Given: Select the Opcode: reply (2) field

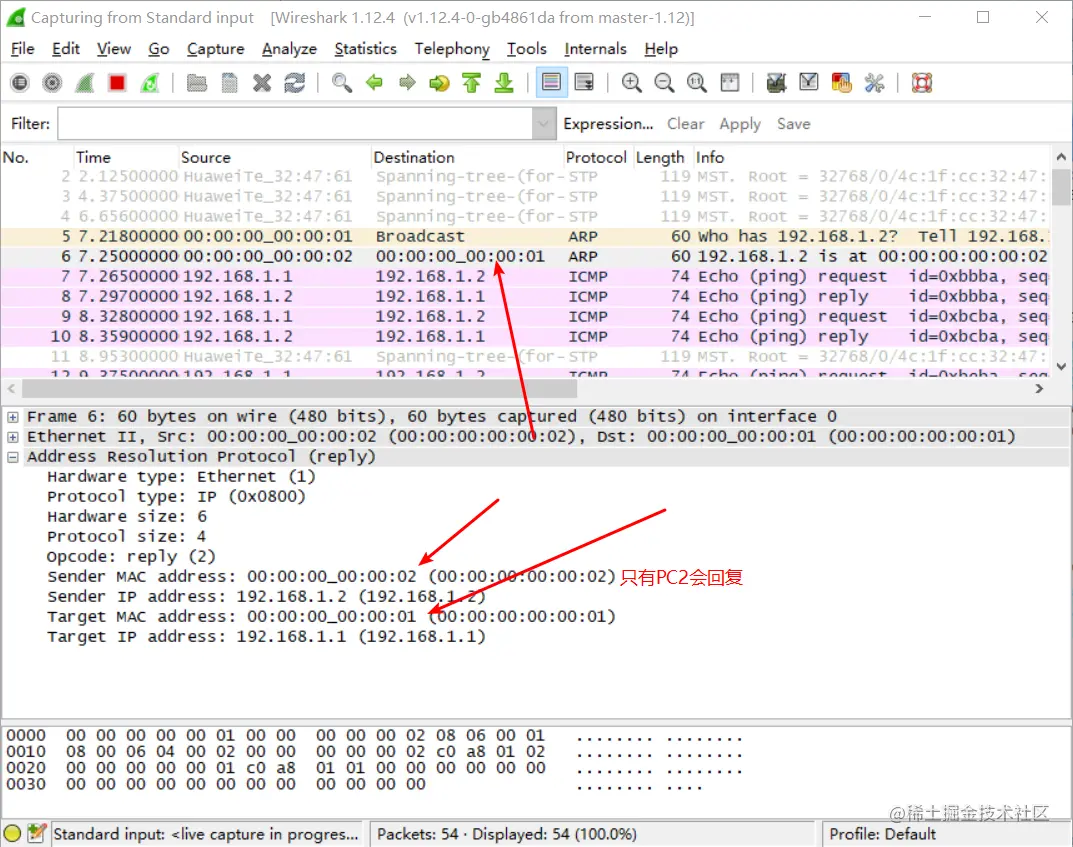Looking at the screenshot, I should 131,556.
